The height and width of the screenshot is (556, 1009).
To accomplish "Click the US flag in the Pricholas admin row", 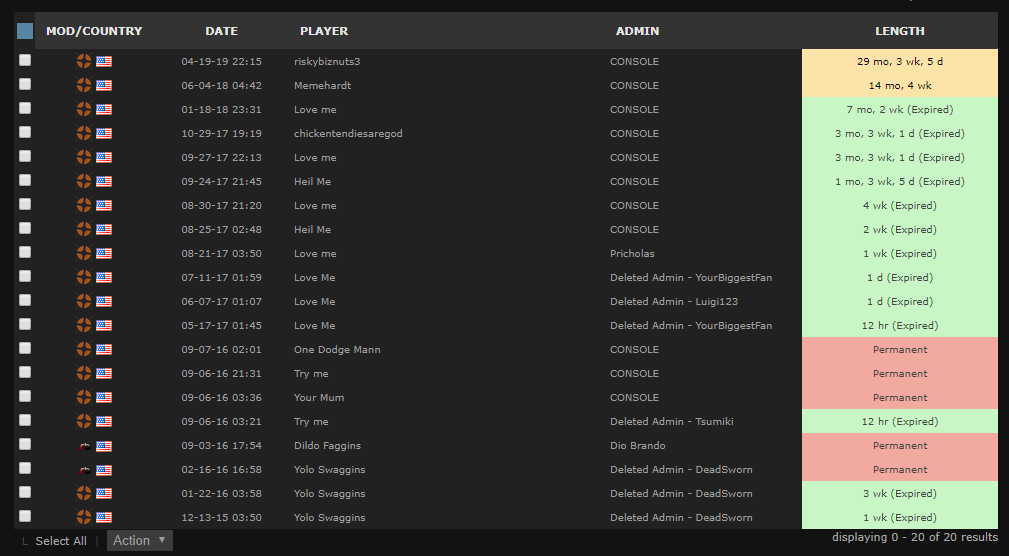I will (x=104, y=253).
